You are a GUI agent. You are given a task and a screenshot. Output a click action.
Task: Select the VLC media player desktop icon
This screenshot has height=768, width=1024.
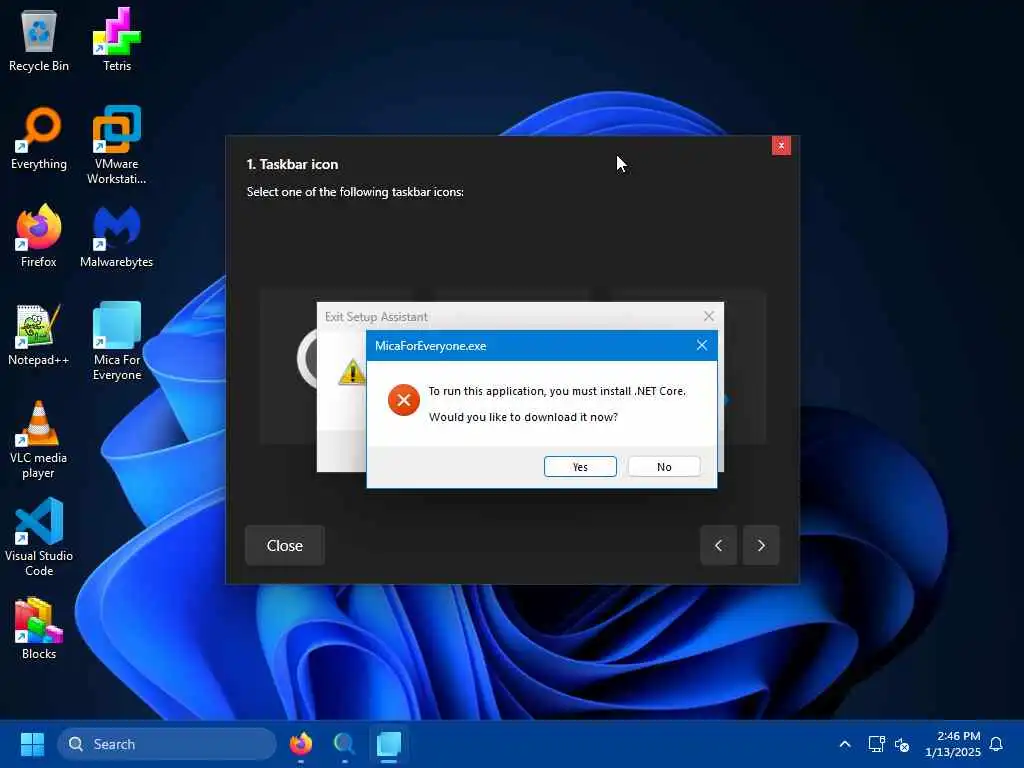tap(39, 440)
